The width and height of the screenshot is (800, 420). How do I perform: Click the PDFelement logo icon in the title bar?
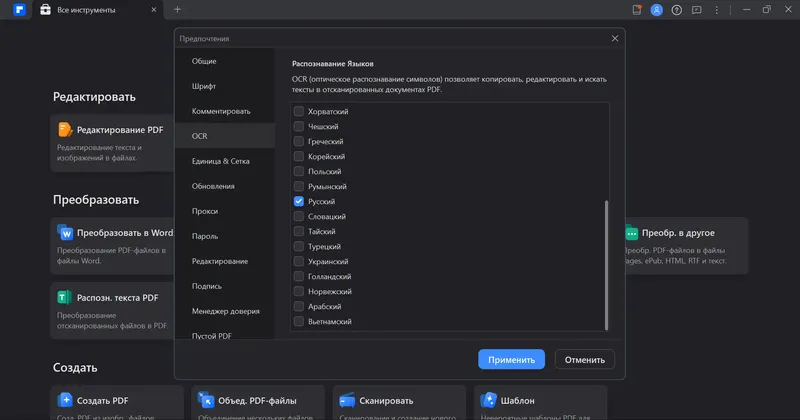pos(19,10)
